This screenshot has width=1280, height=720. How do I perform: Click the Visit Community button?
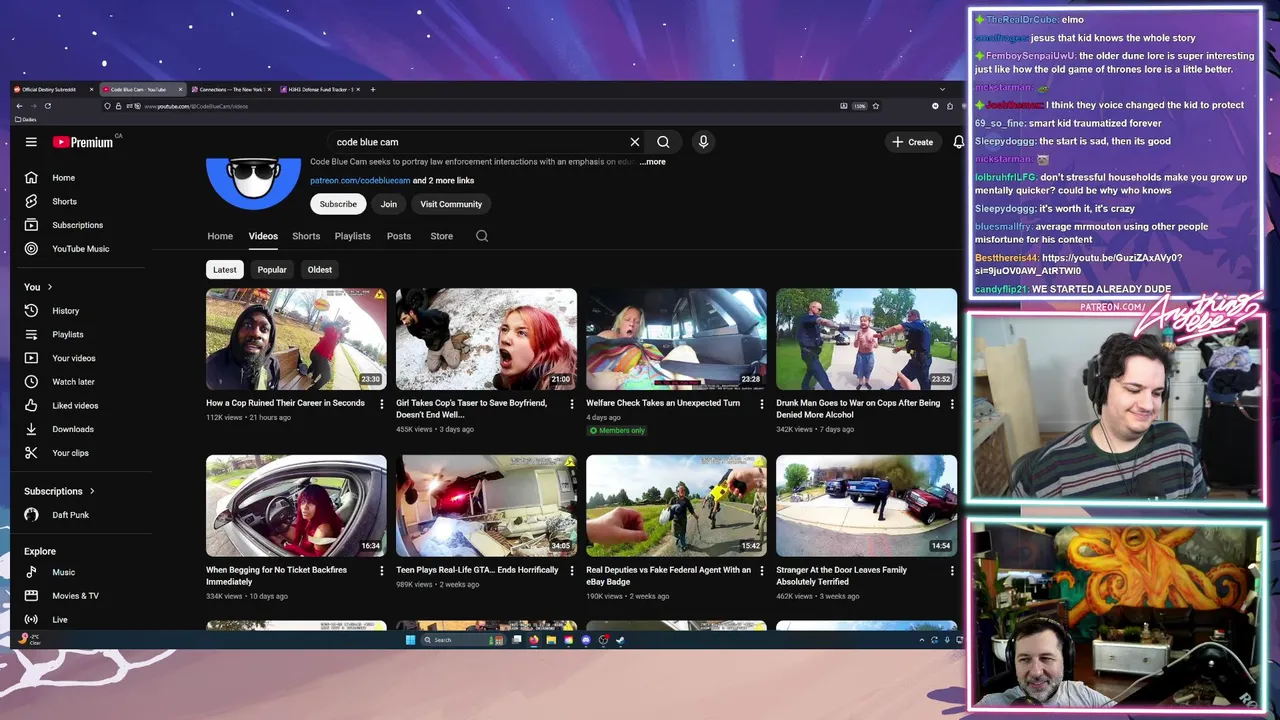click(451, 204)
